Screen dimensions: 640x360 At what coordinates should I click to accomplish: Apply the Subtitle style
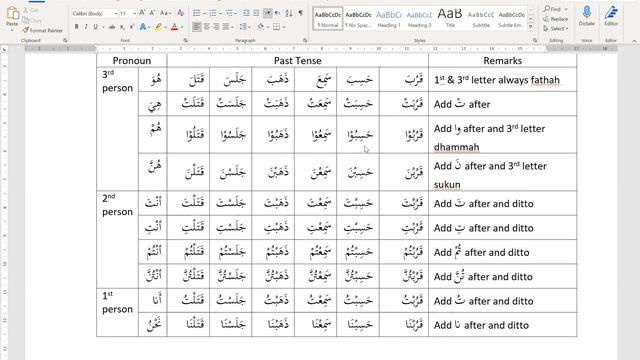481,18
